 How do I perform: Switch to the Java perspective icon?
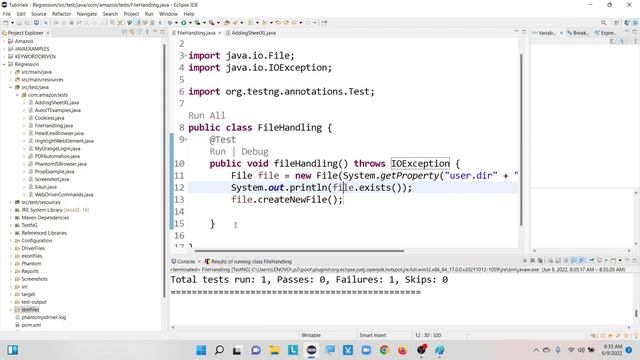pos(627,23)
